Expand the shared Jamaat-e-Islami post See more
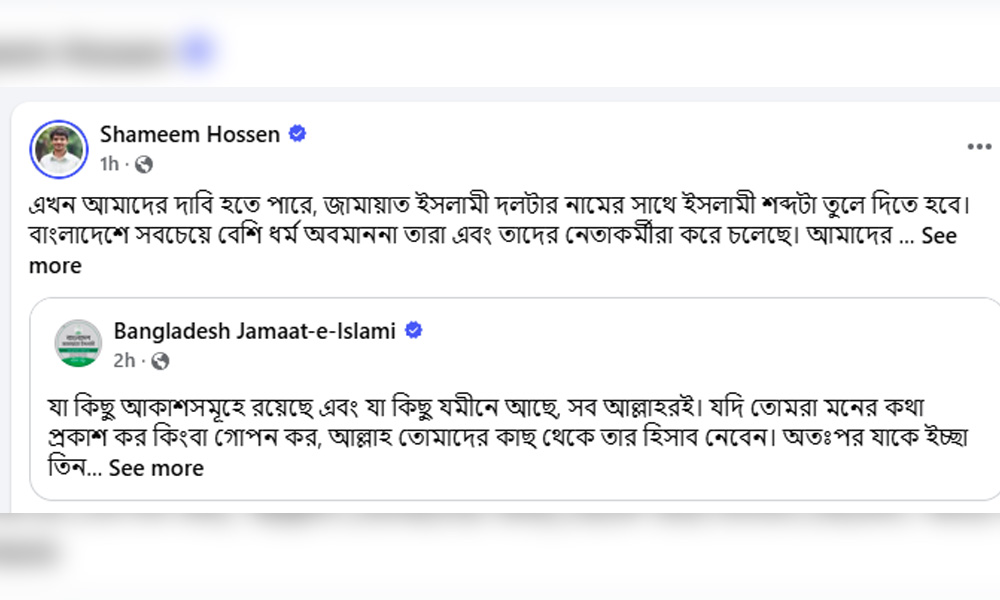 tap(156, 467)
